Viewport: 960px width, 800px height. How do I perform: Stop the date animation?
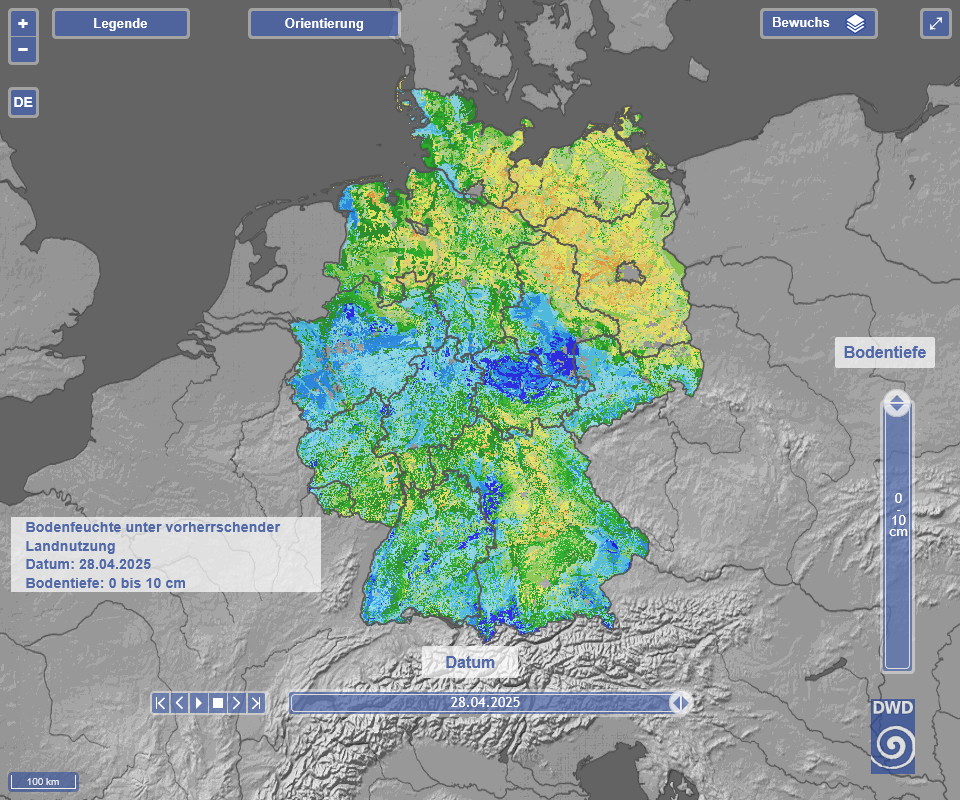pyautogui.click(x=218, y=703)
